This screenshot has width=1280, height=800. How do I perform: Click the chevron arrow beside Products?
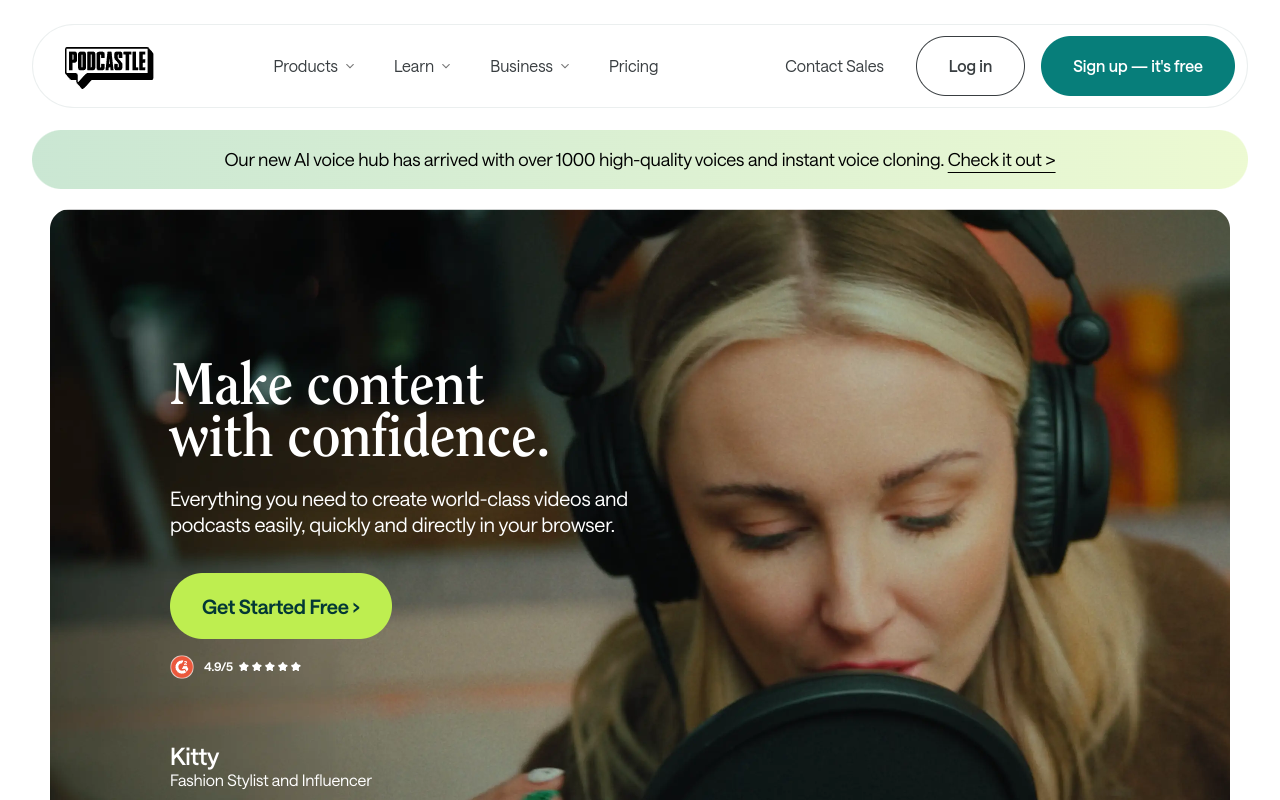[350, 66]
